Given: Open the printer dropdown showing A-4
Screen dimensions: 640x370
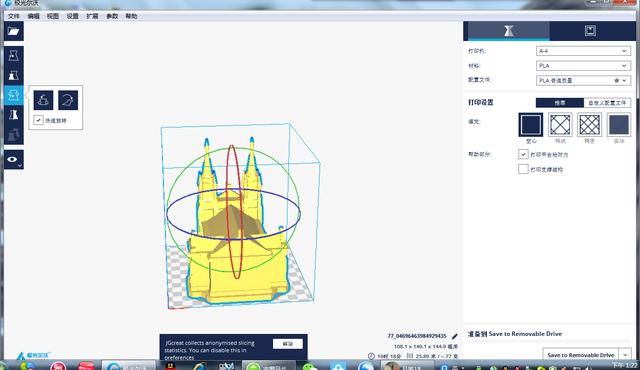Looking at the screenshot, I should (x=583, y=51).
